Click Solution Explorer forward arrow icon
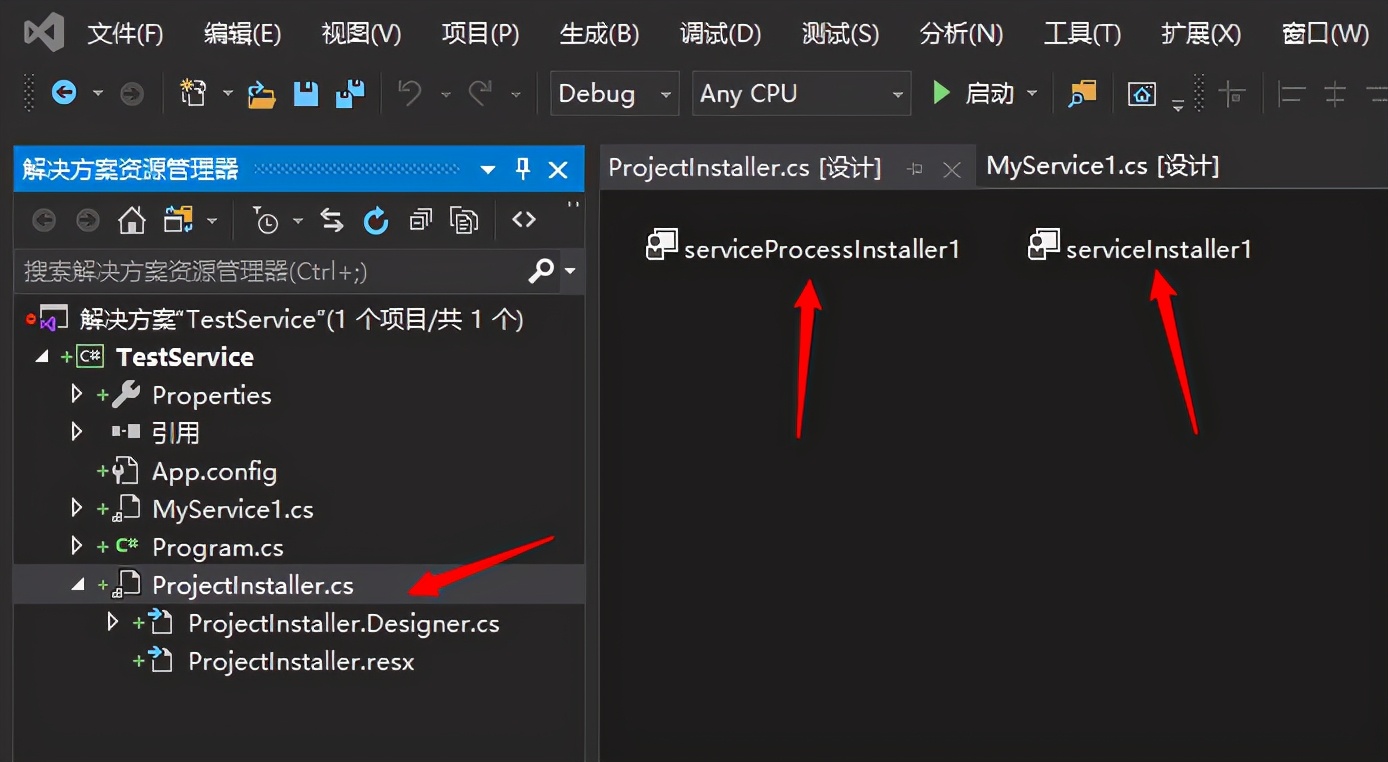 88,221
